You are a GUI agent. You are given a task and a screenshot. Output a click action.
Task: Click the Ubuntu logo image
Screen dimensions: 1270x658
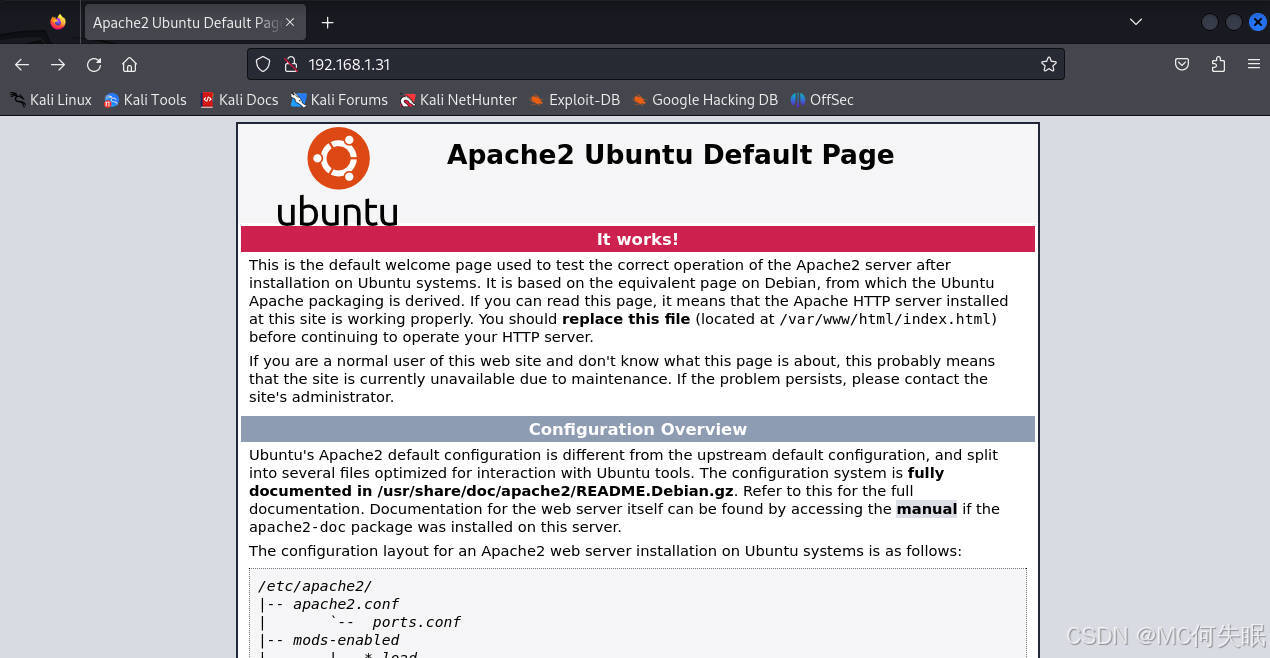click(x=337, y=176)
